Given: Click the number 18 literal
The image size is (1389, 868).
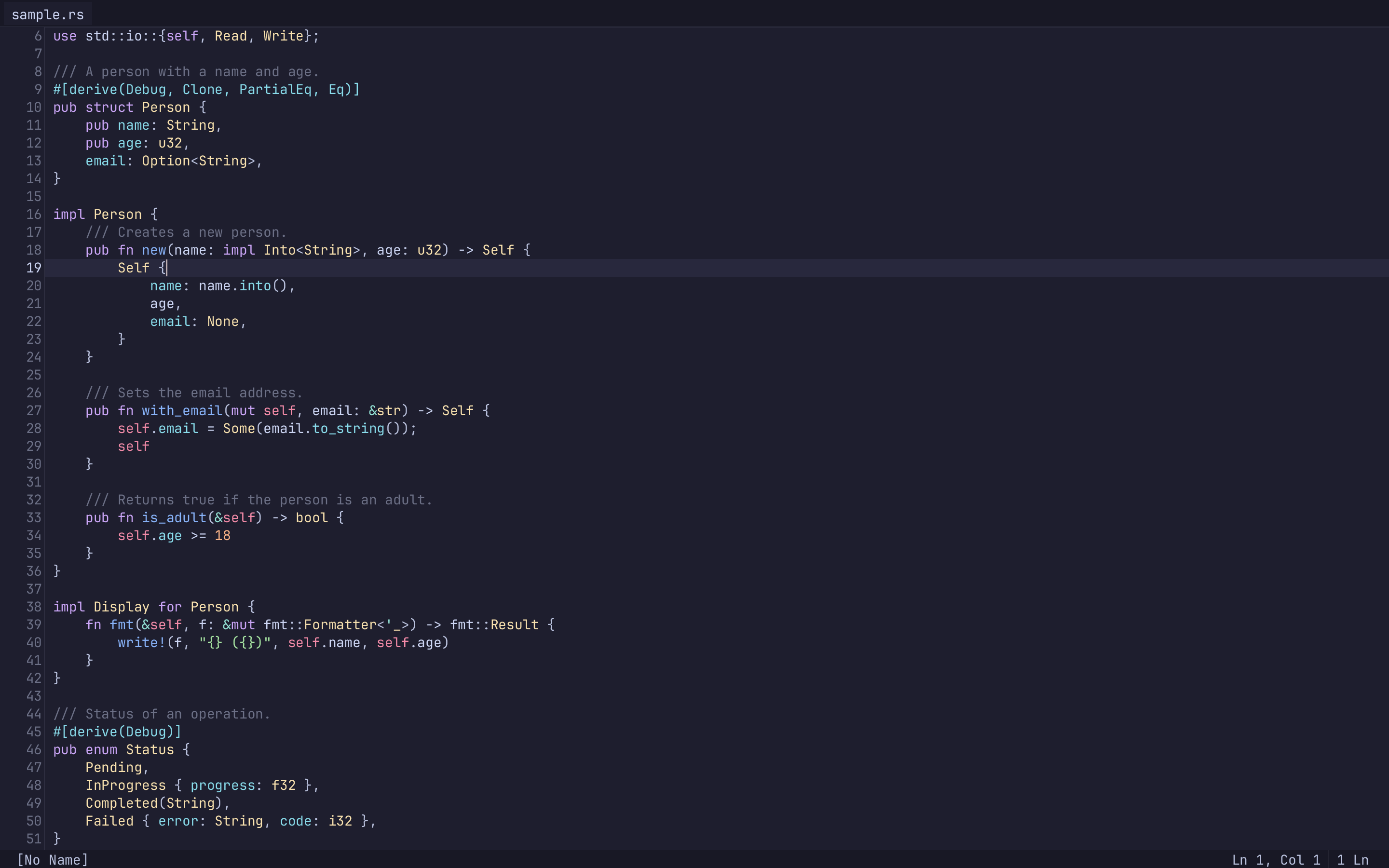Looking at the screenshot, I should [x=222, y=535].
